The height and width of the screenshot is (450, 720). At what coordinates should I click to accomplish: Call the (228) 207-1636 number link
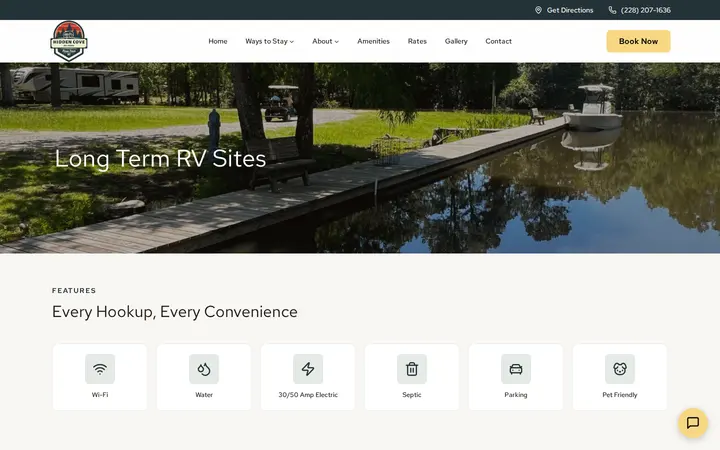coord(646,10)
